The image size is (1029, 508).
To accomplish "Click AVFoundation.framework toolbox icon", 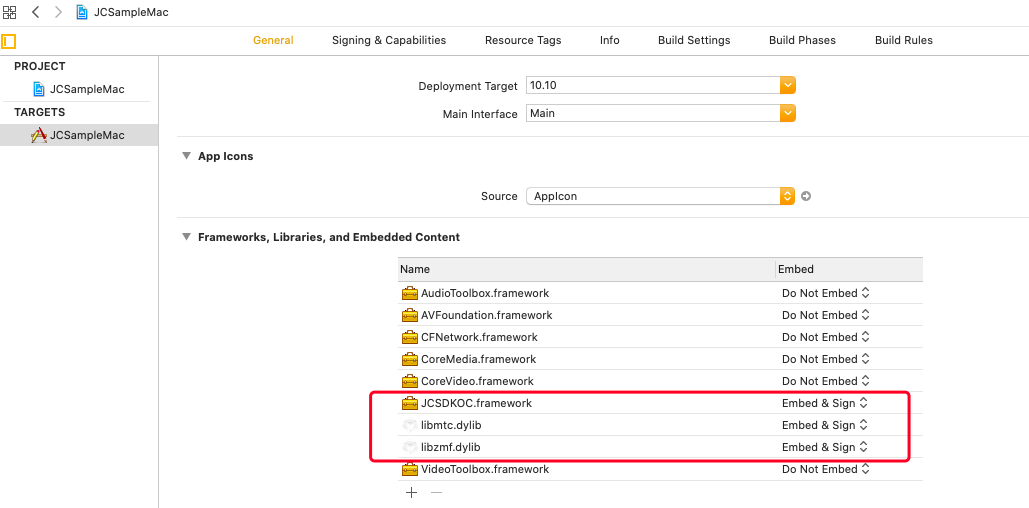I will (x=410, y=315).
